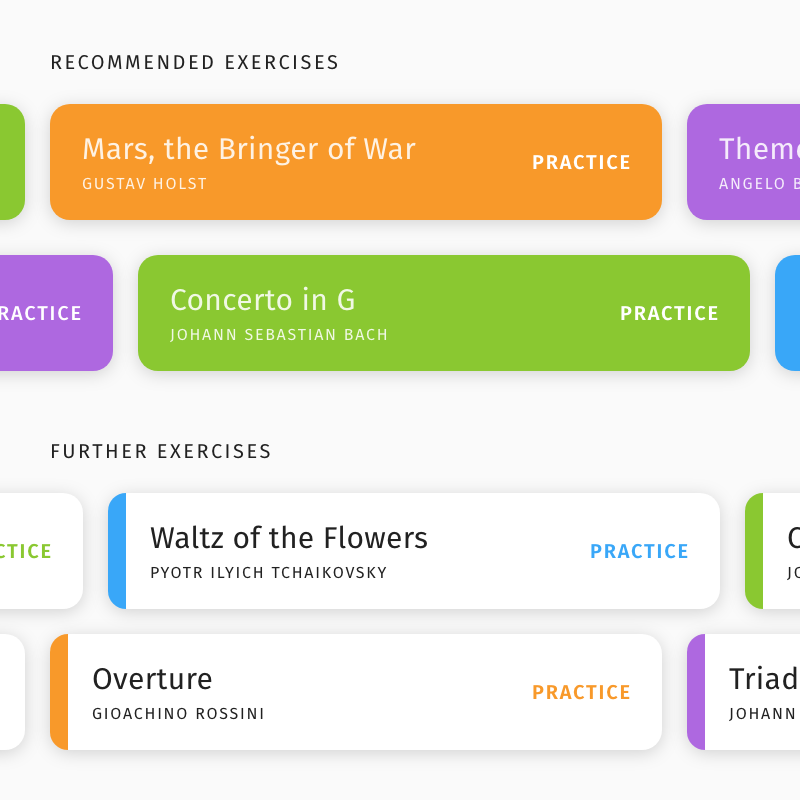Click composer name Johann Sebastian Bach
Viewport: 800px width, 800px height.
point(279,335)
